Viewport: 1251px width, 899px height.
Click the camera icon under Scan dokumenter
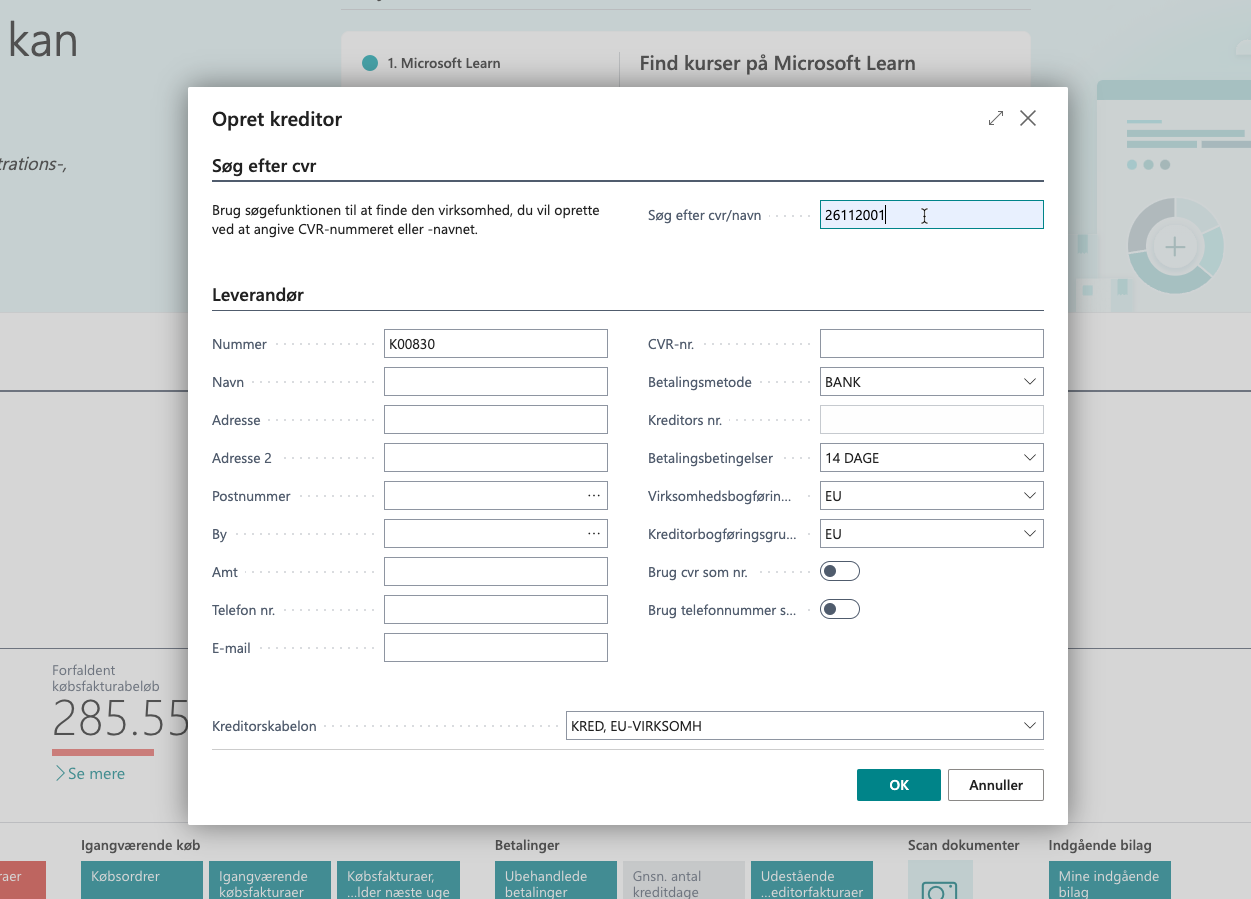(x=939, y=887)
